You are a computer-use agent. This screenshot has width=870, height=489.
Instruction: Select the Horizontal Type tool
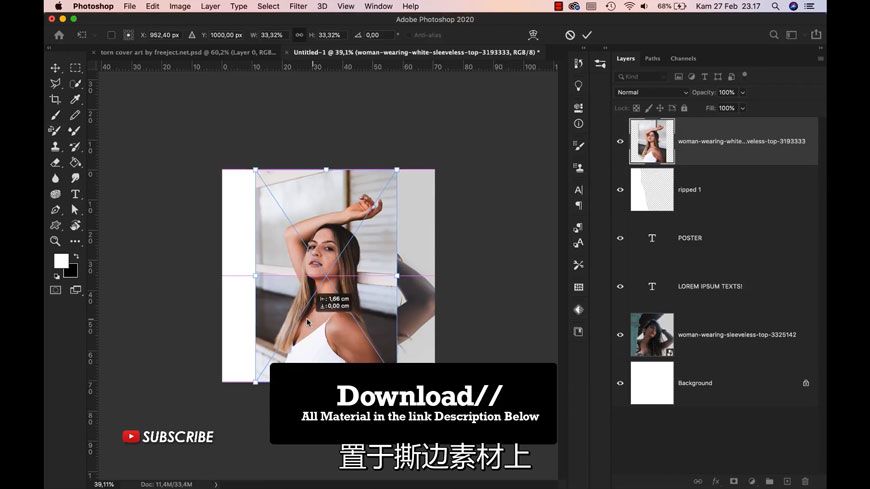tap(75, 194)
